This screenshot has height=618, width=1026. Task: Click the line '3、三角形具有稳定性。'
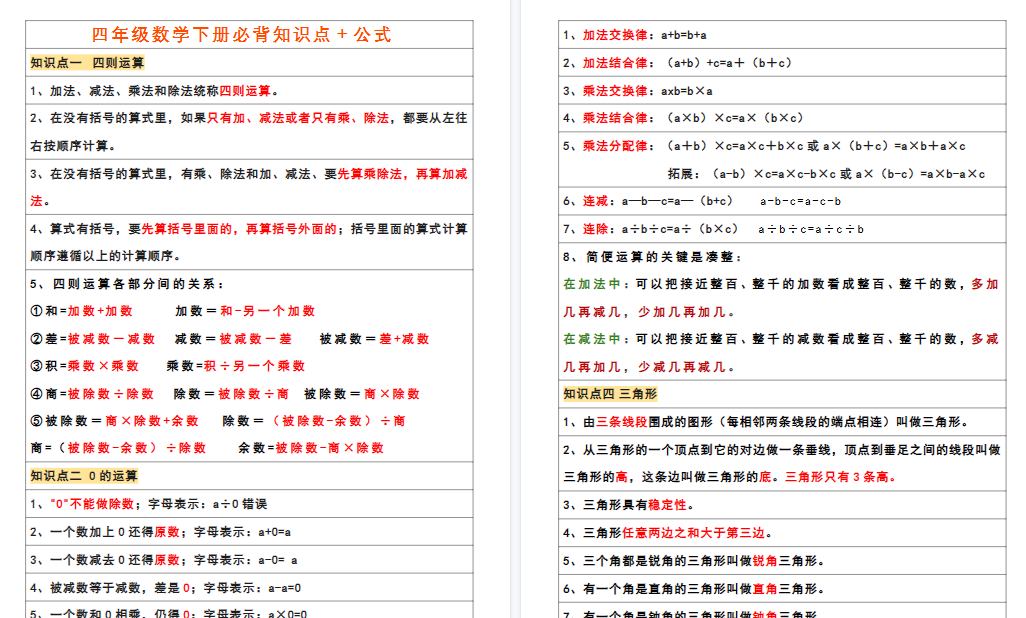[628, 505]
